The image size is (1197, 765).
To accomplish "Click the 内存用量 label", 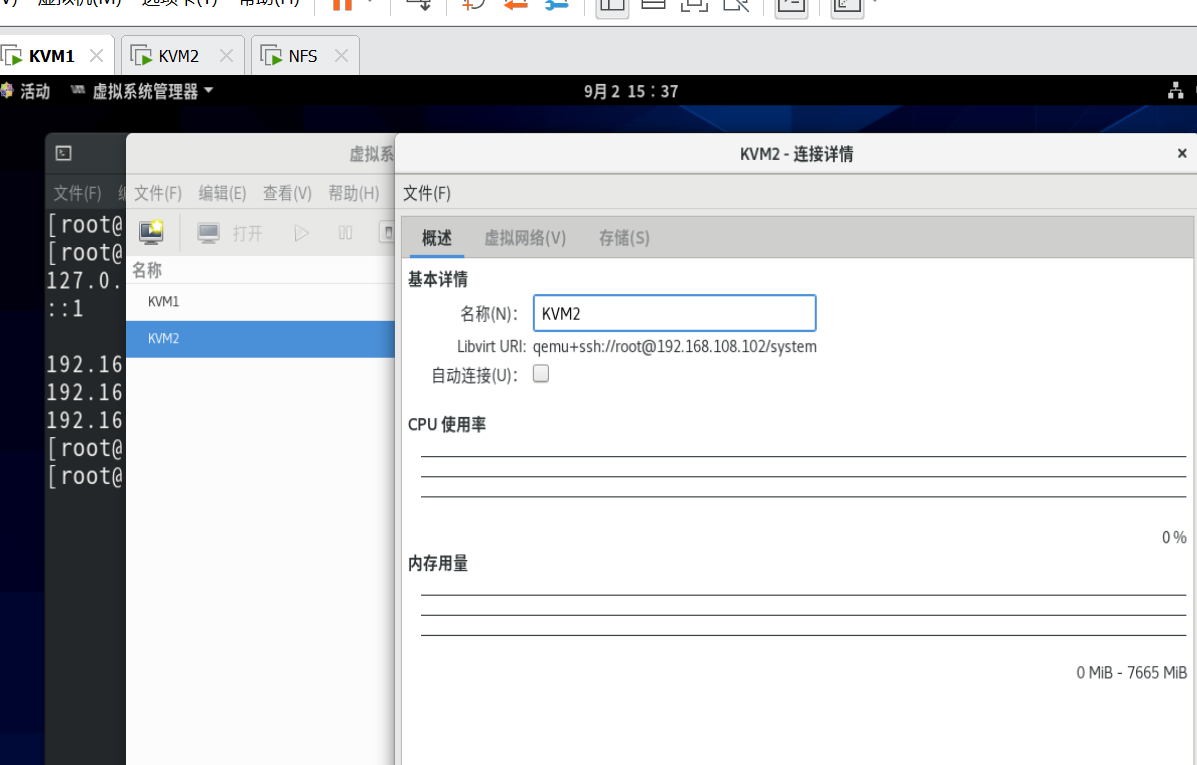I will pos(437,563).
